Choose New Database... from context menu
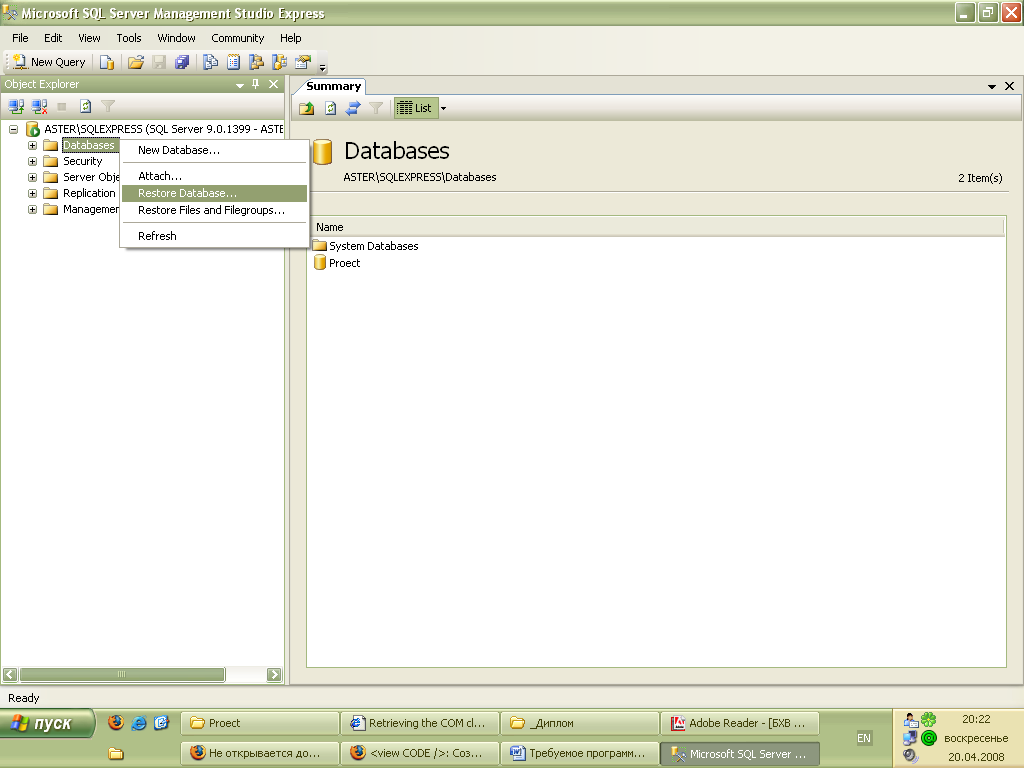Screen dimensions: 1024x768 click(214, 150)
